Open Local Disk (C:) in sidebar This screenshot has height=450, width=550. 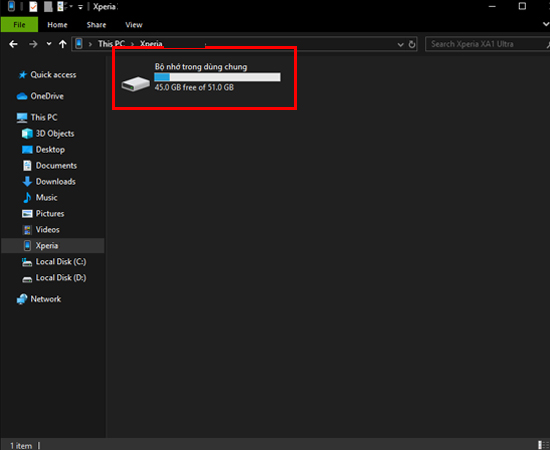(x=54, y=262)
